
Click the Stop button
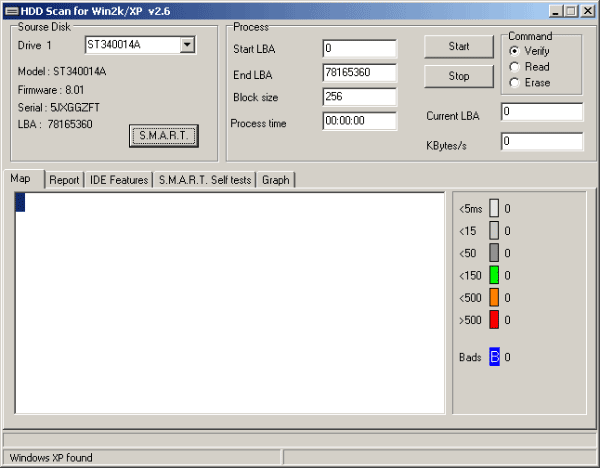[x=459, y=76]
